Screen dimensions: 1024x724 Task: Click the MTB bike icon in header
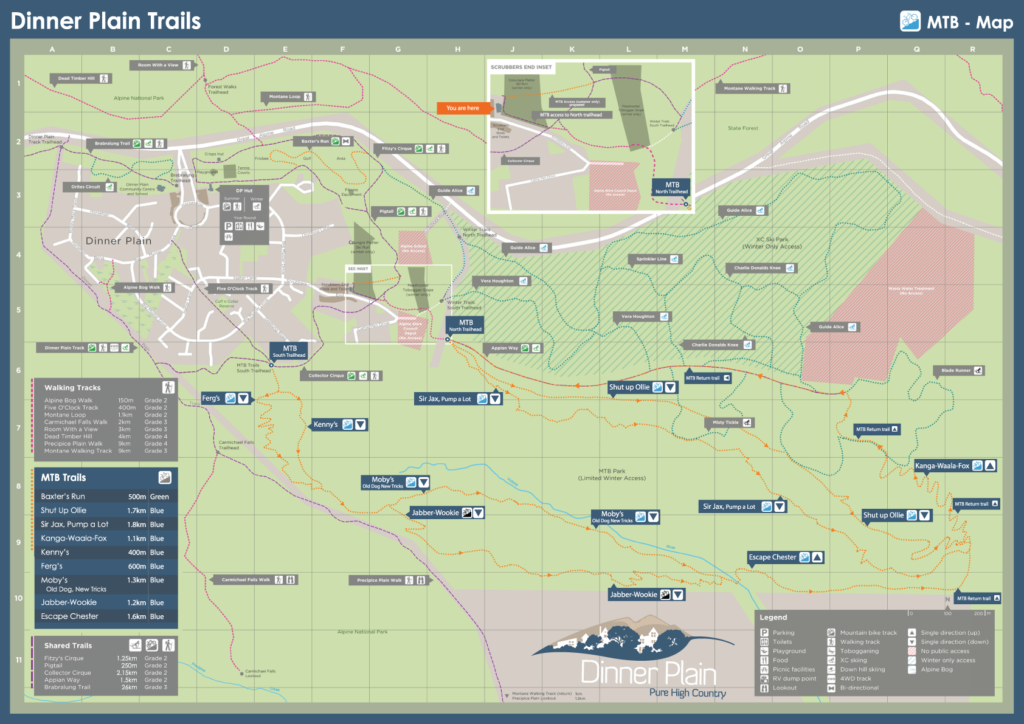pyautogui.click(x=910, y=20)
